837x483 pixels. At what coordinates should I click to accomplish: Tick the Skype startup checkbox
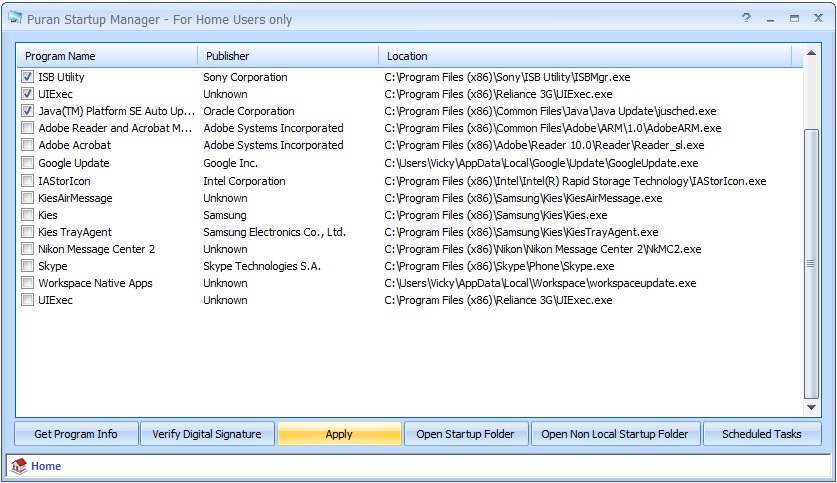(27, 266)
